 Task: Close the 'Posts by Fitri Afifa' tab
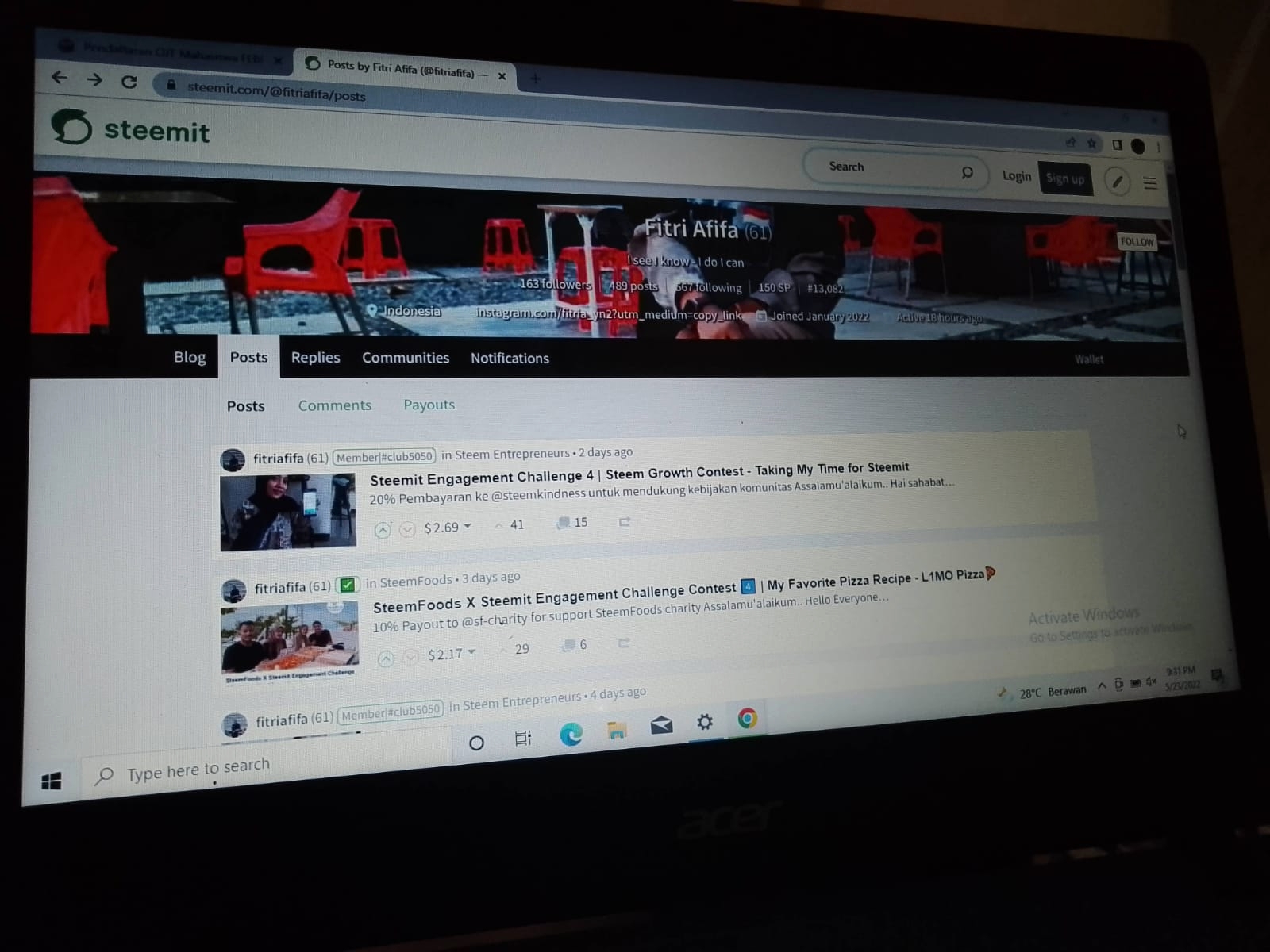pyautogui.click(x=502, y=76)
